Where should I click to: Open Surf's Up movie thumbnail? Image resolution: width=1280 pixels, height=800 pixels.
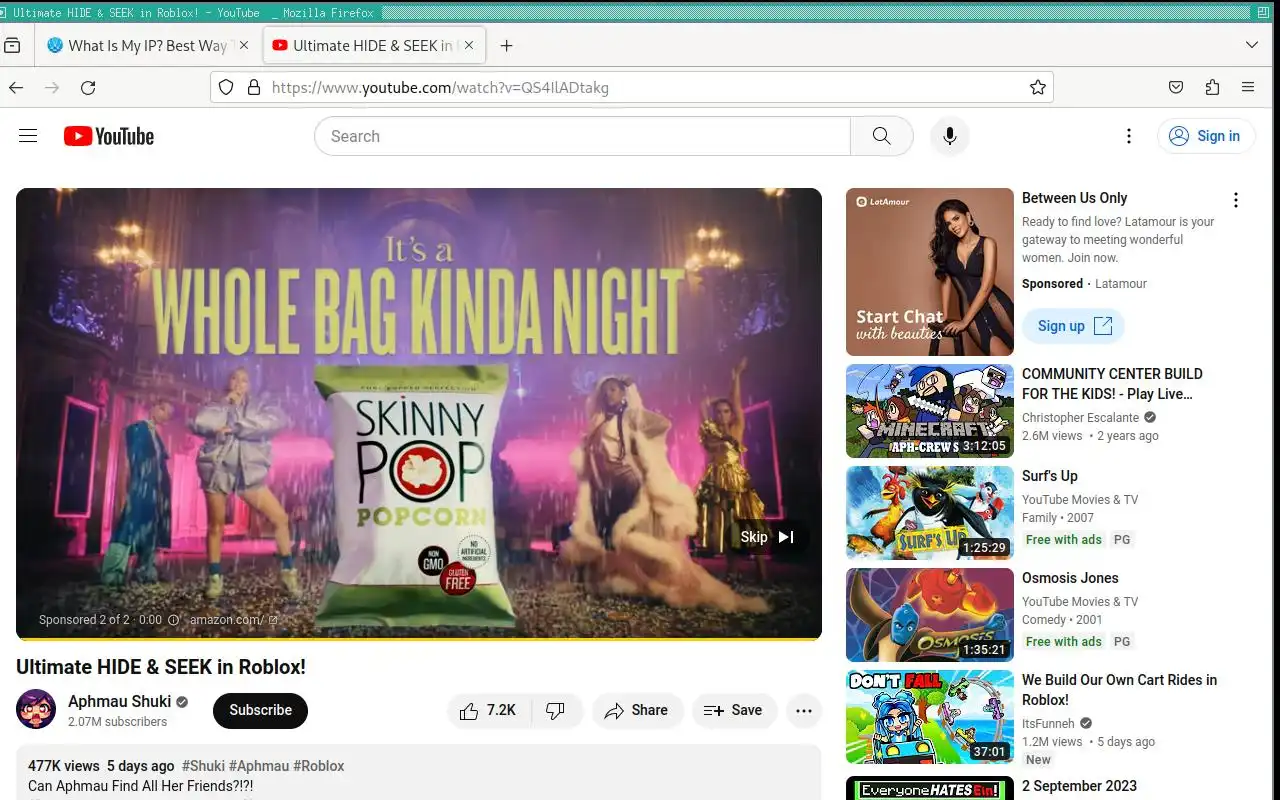(930, 513)
